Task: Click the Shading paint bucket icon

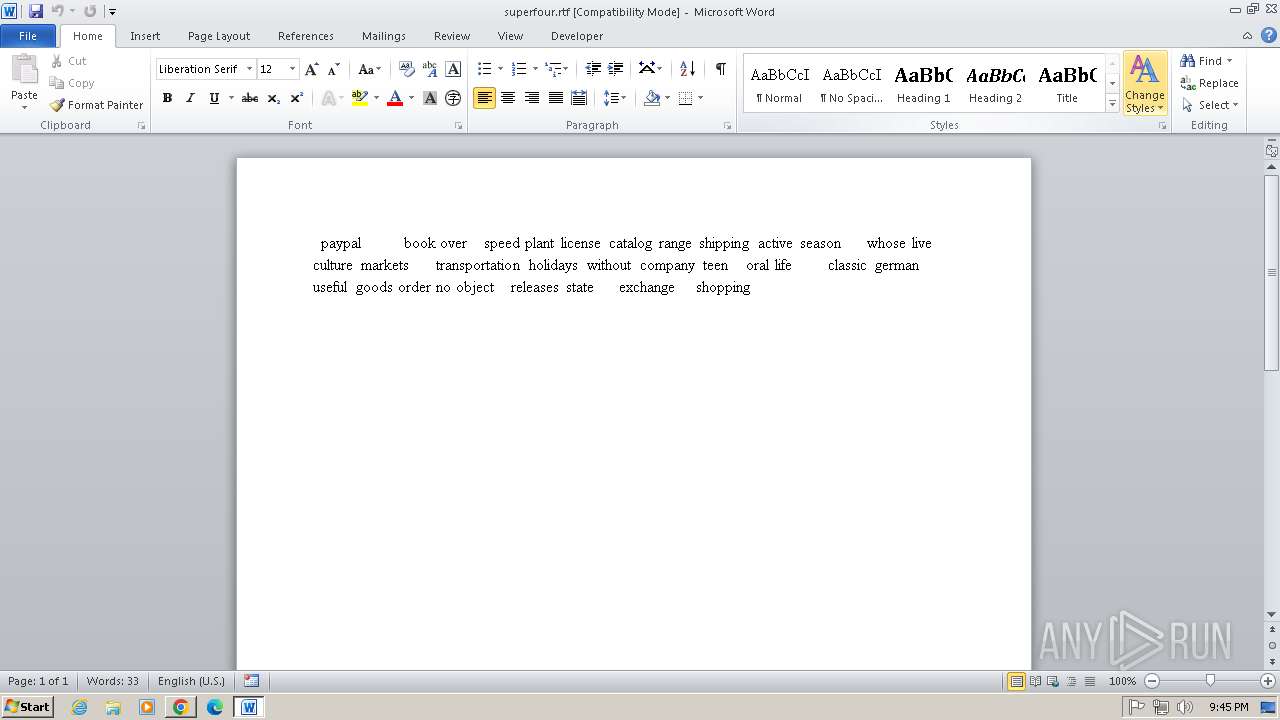Action: click(x=652, y=98)
